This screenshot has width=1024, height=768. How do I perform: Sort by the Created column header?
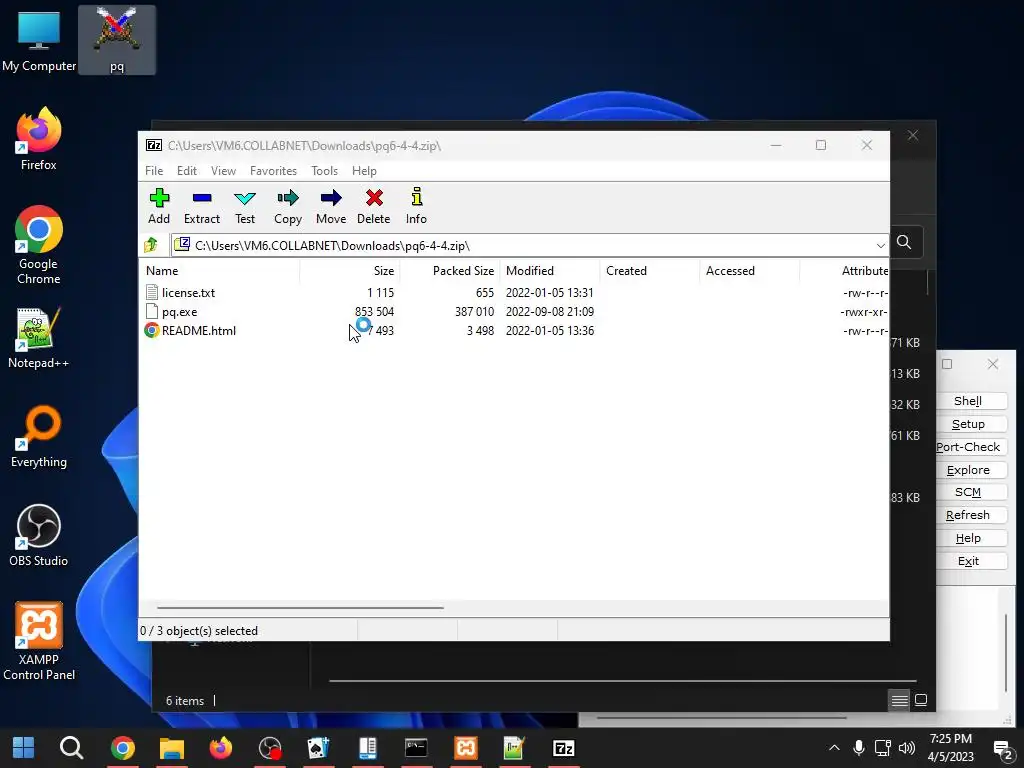[x=650, y=270]
